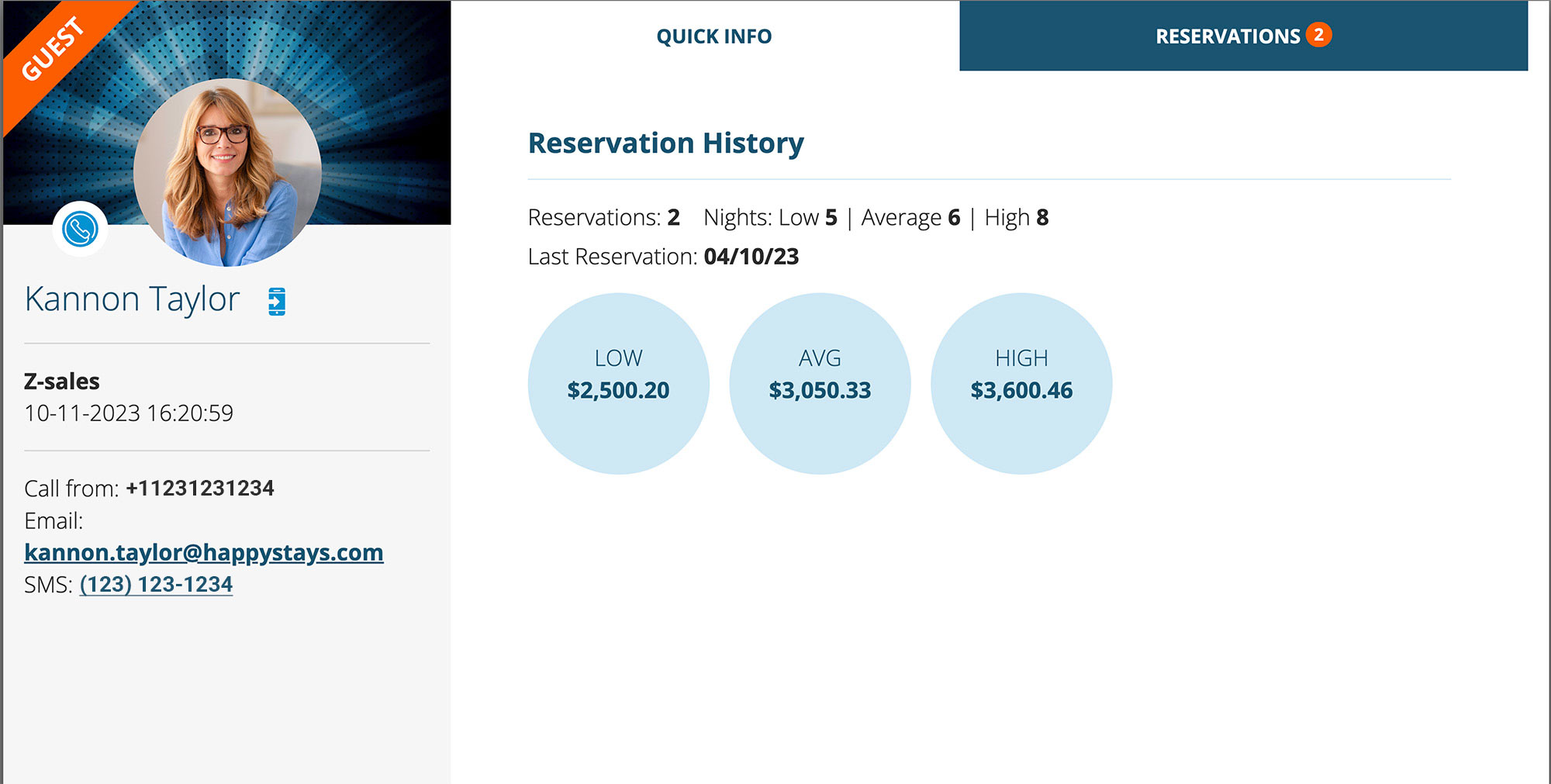Click the Z-sales label

62,381
